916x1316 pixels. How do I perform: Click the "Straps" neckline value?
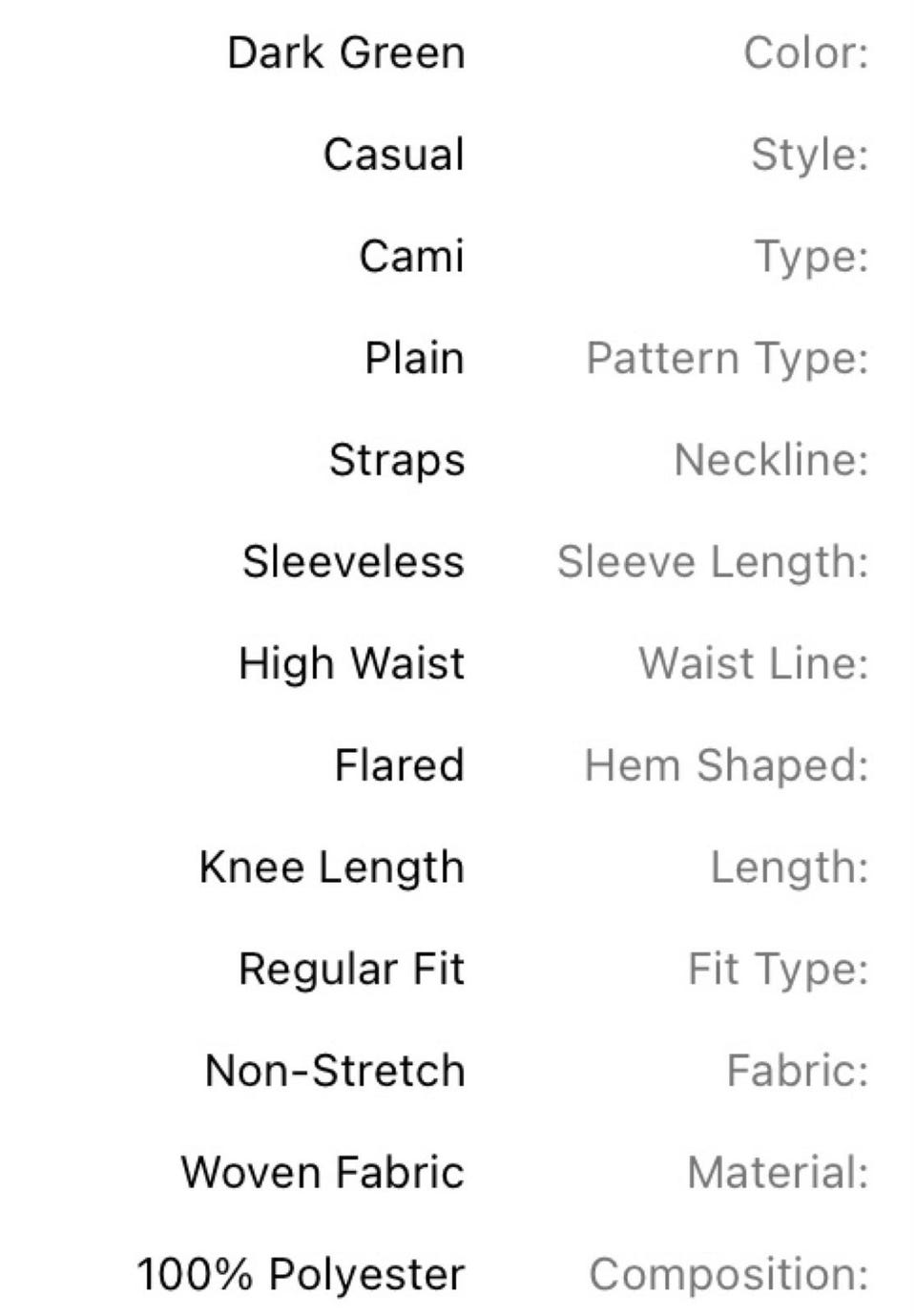pyautogui.click(x=397, y=460)
